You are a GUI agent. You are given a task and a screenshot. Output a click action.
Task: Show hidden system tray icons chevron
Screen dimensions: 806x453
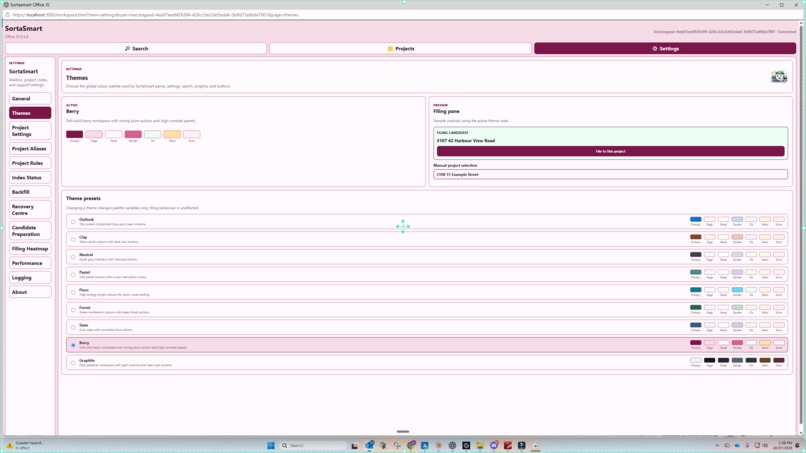coord(717,445)
